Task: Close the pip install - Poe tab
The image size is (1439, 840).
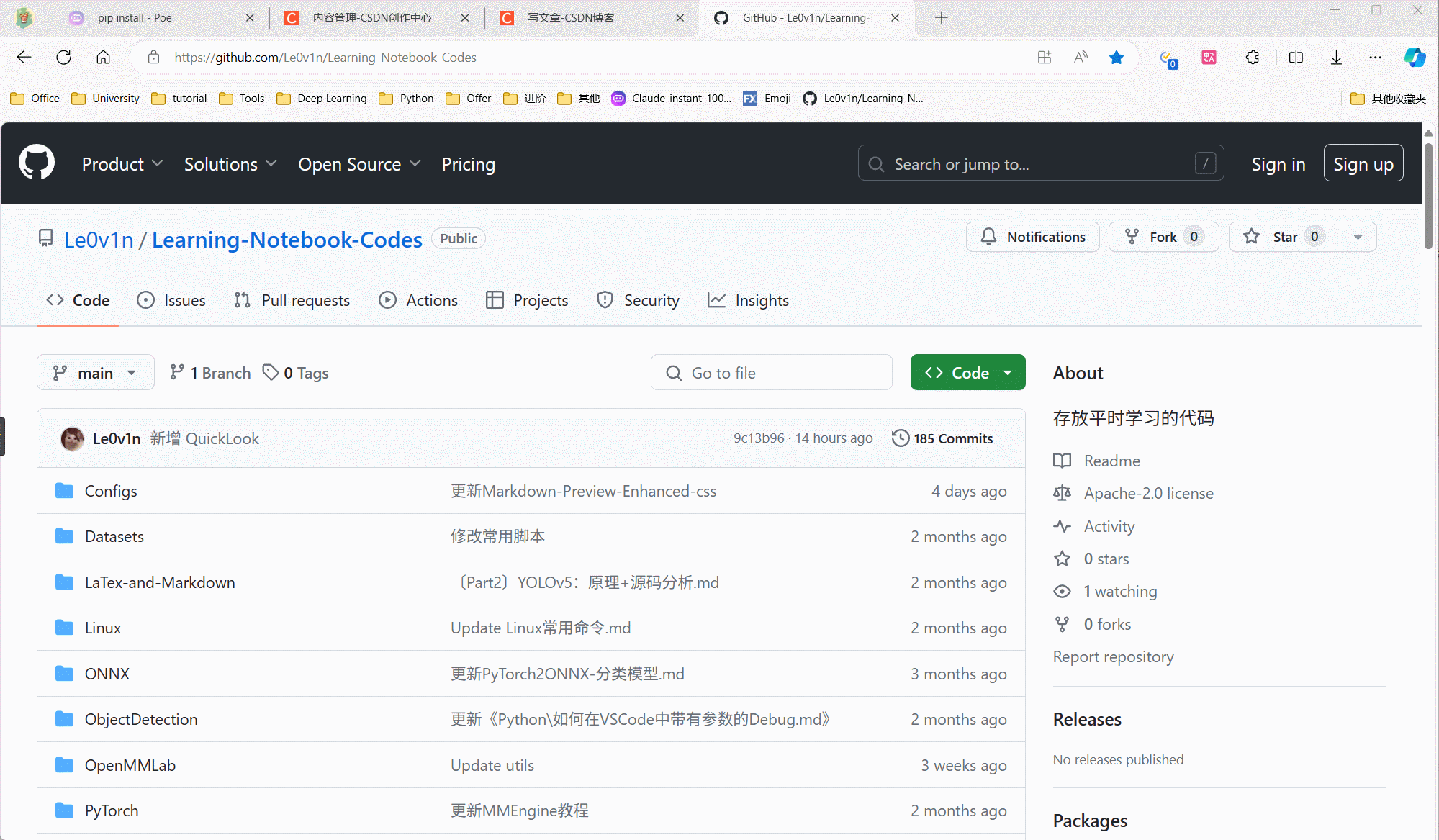Action: click(x=250, y=18)
